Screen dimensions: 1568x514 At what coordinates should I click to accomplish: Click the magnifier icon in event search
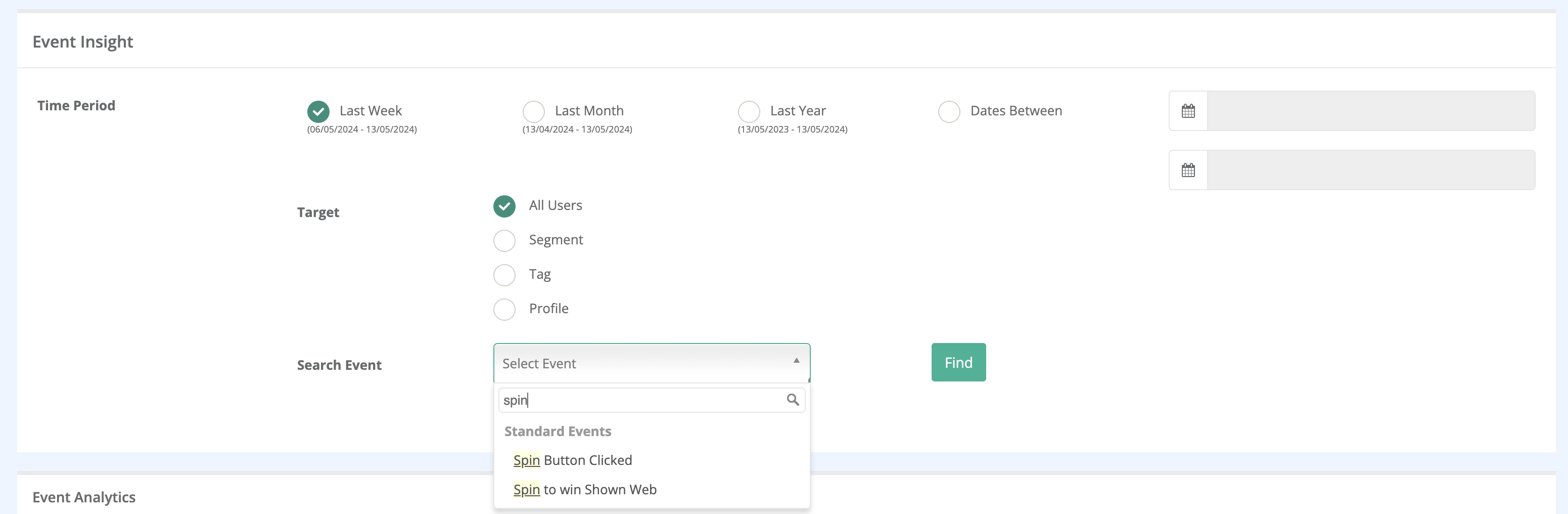[x=793, y=400]
